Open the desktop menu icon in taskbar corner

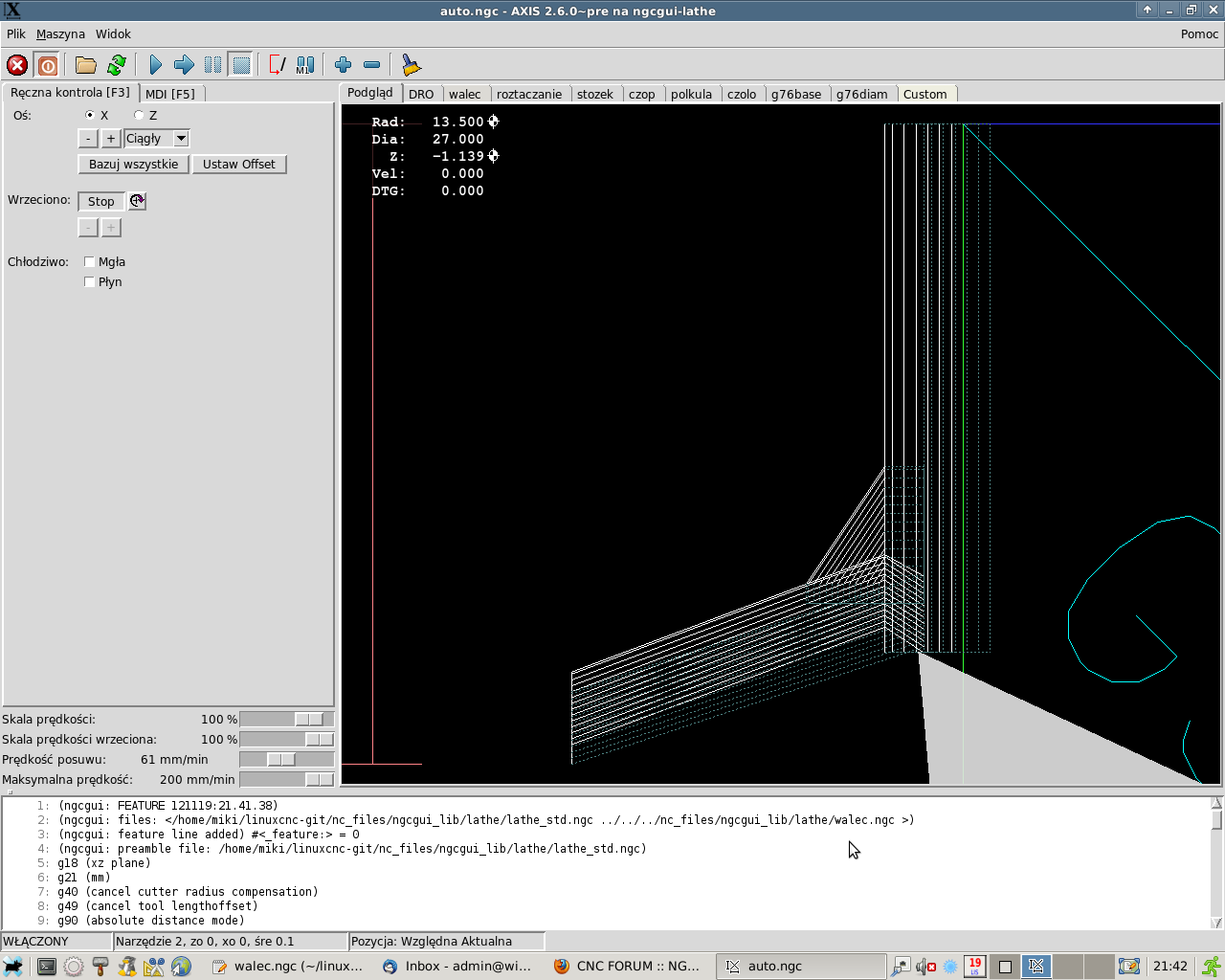13,967
